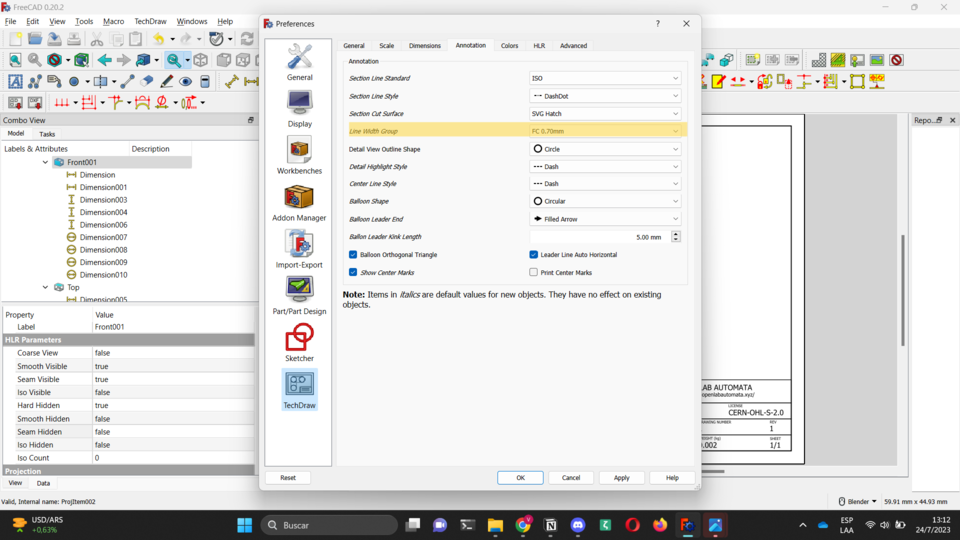Open Workbenches preferences category
Screen dimensions: 960x540
pyautogui.click(x=299, y=156)
